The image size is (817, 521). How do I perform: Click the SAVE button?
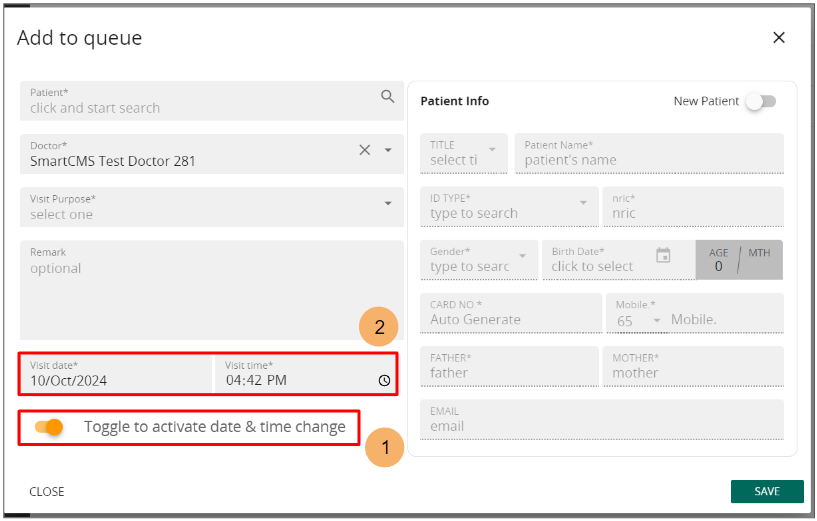(767, 491)
